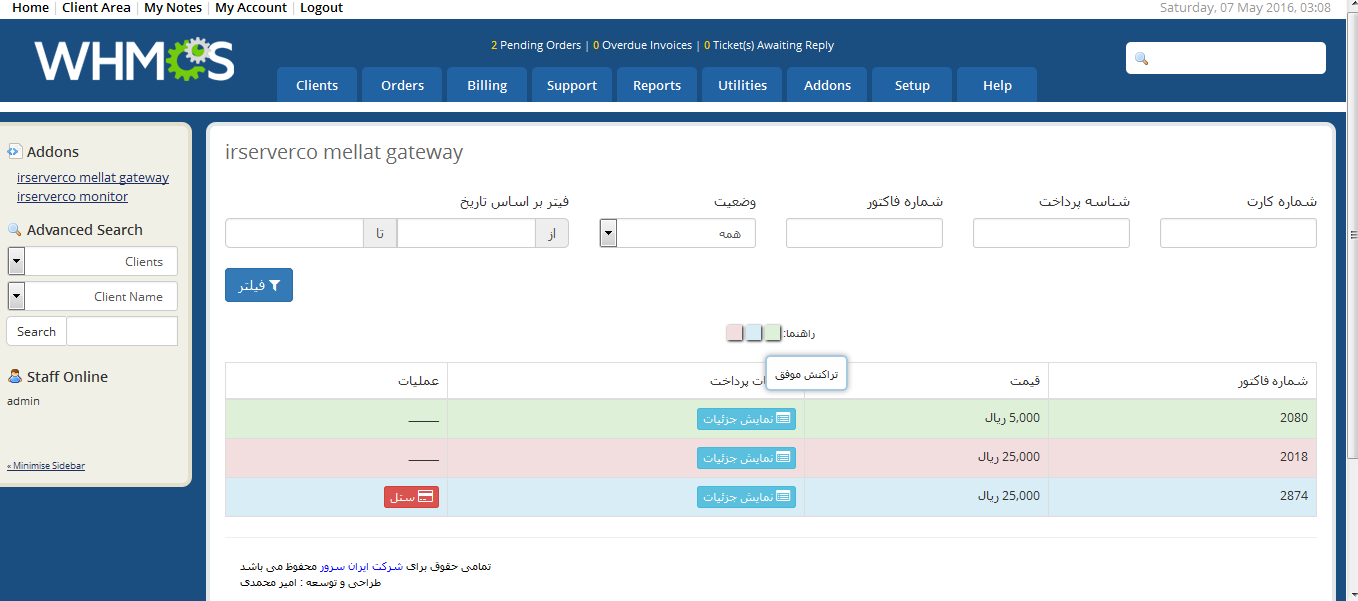The height and width of the screenshot is (601, 1358).
Task: Expand the وضعیت status dropdown
Action: coord(677,233)
